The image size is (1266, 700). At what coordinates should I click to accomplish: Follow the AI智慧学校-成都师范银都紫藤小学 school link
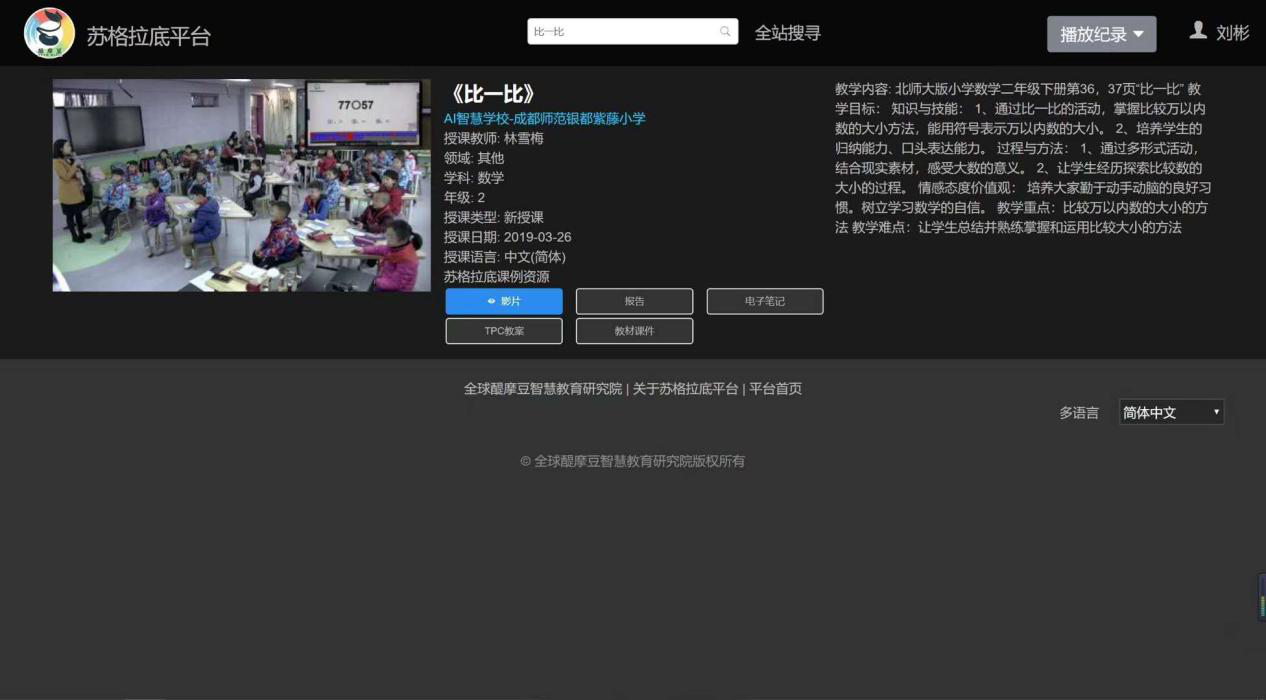click(544, 118)
